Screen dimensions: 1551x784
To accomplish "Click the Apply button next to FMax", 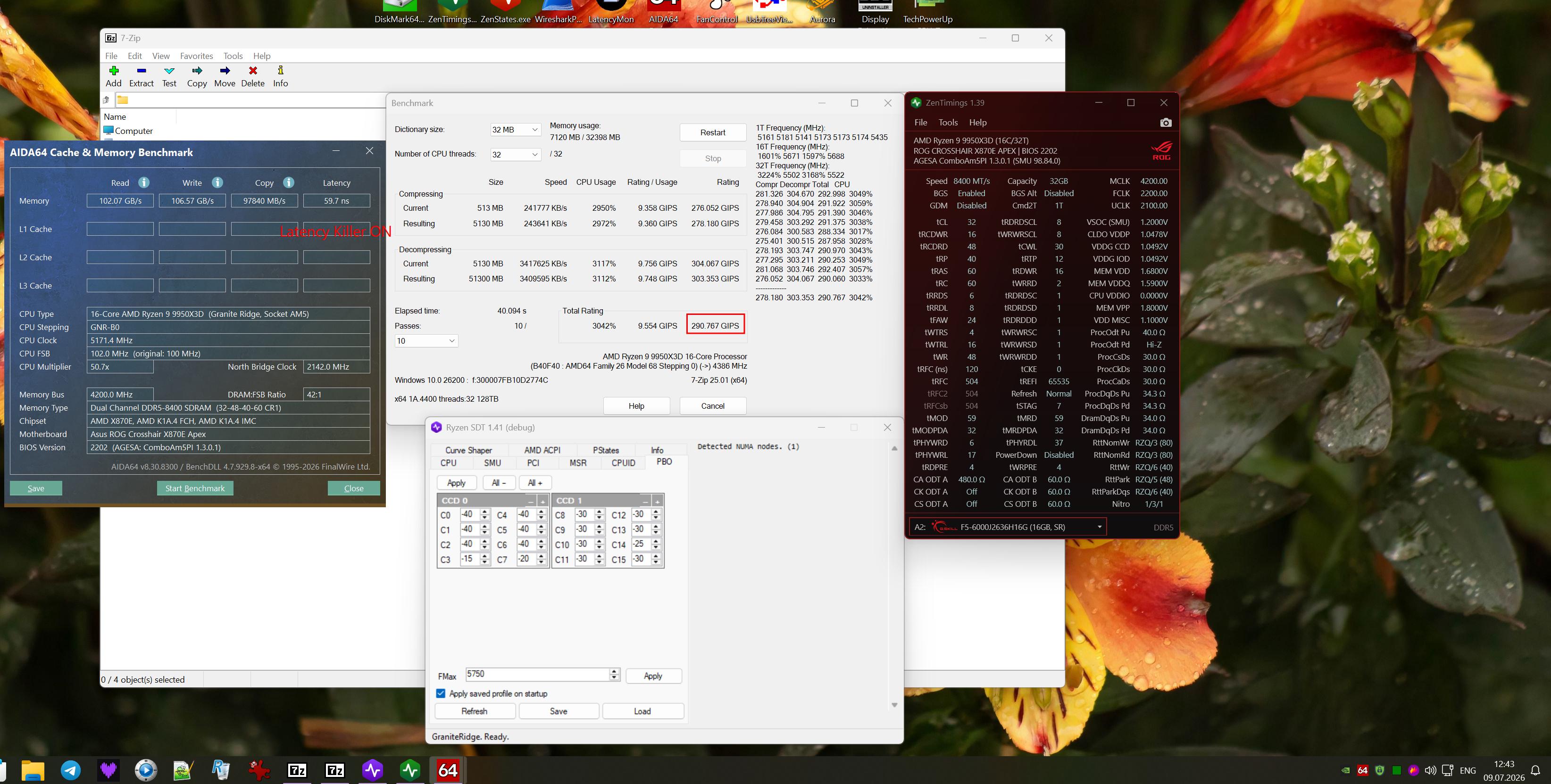I will click(653, 676).
